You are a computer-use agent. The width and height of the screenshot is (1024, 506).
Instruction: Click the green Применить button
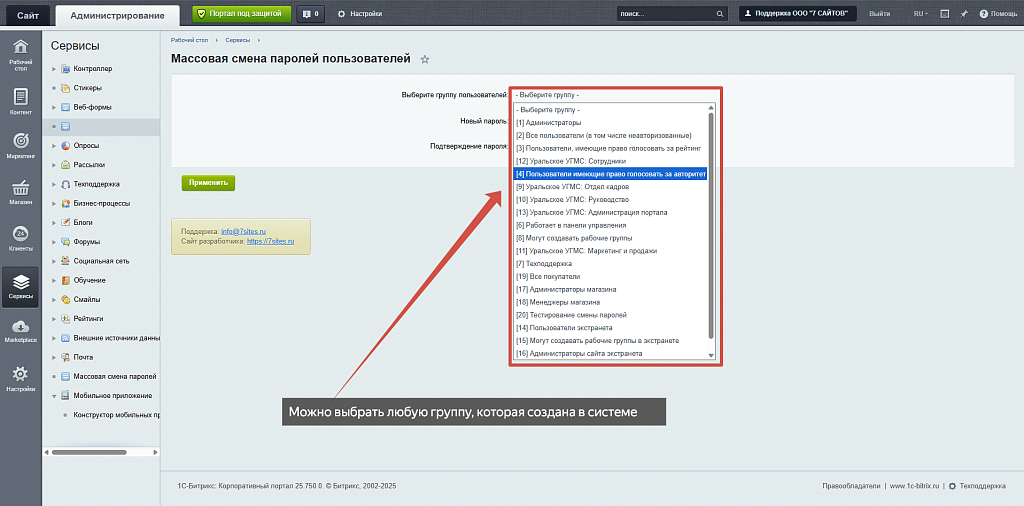tap(208, 183)
